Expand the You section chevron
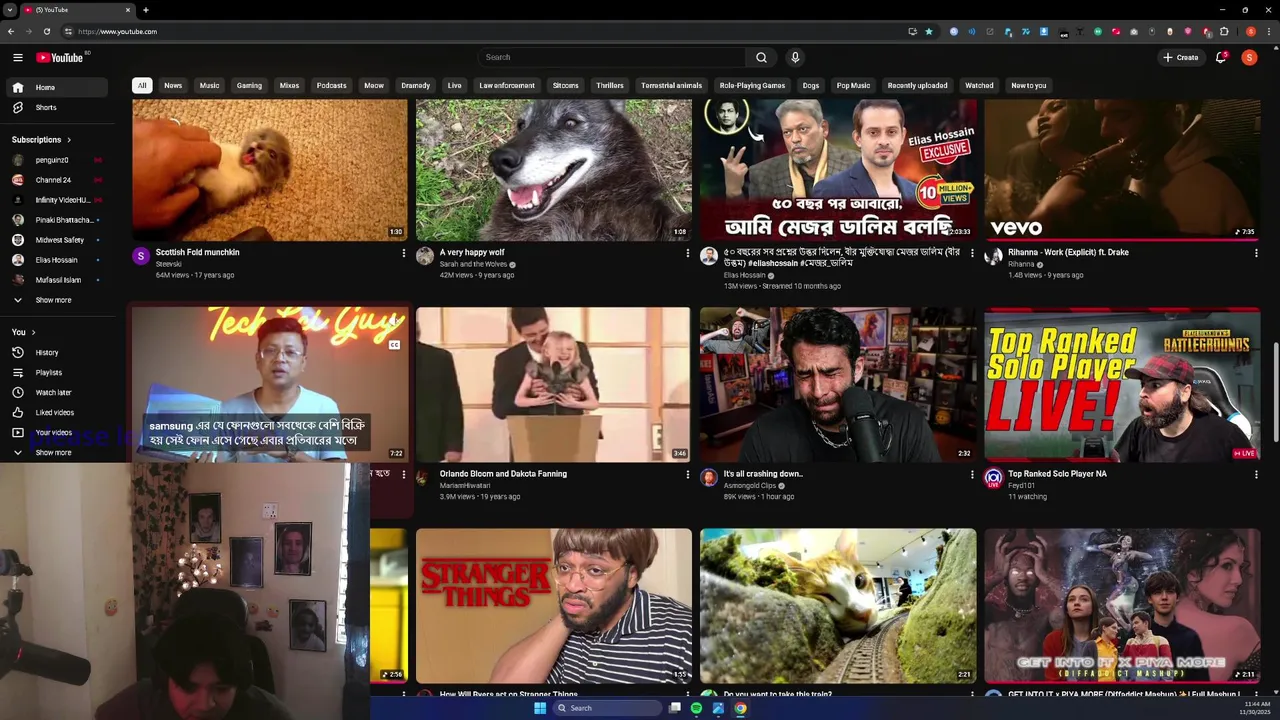The width and height of the screenshot is (1280, 720). (33, 332)
